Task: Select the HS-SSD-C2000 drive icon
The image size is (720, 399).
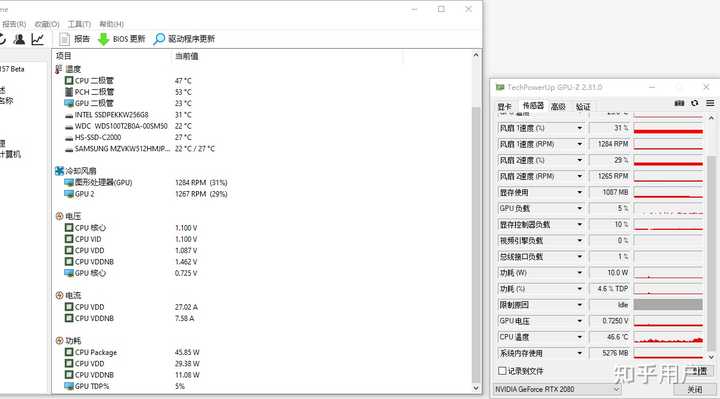Action: point(69,138)
